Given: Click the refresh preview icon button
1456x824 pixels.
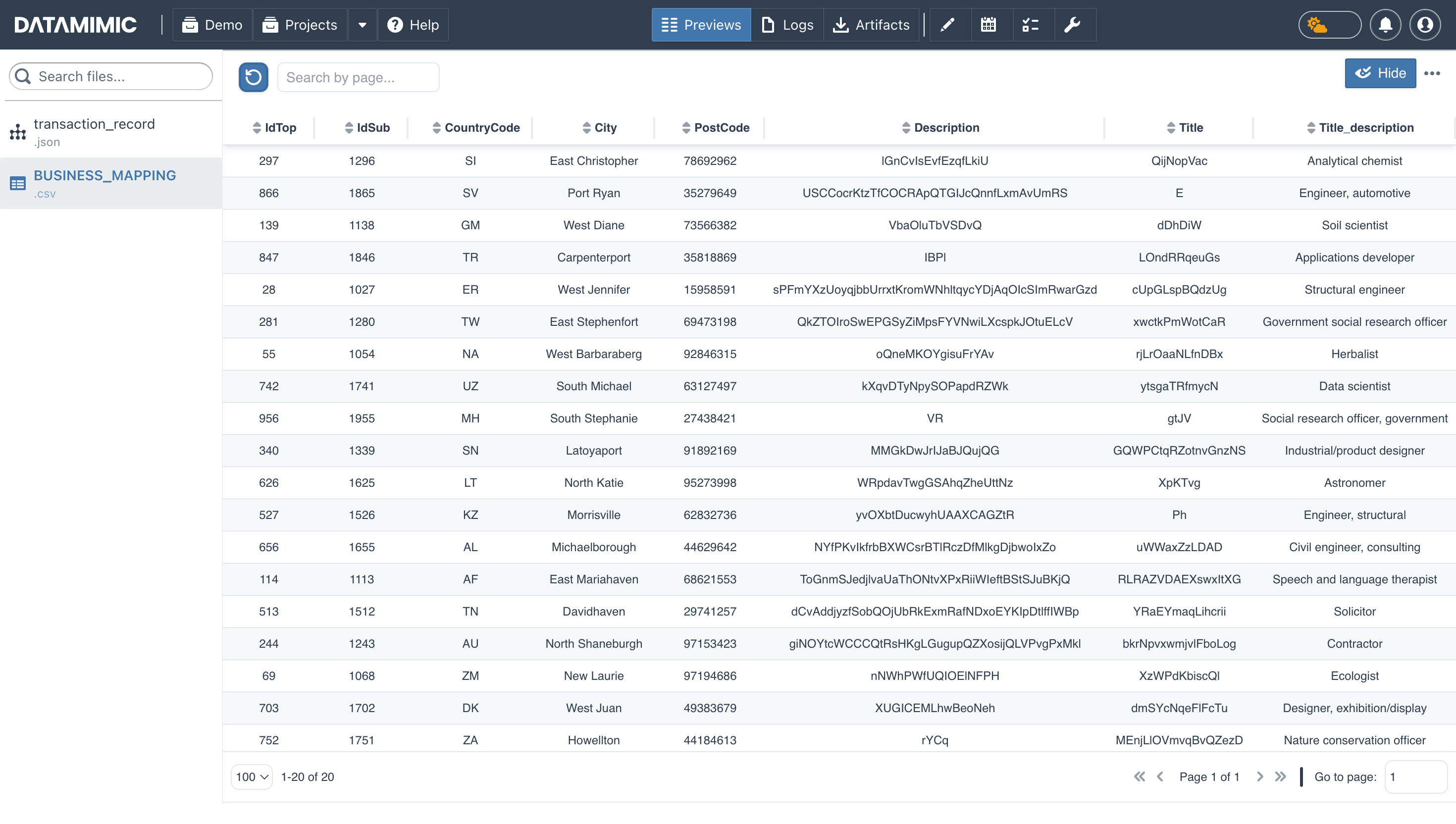Looking at the screenshot, I should [x=253, y=77].
